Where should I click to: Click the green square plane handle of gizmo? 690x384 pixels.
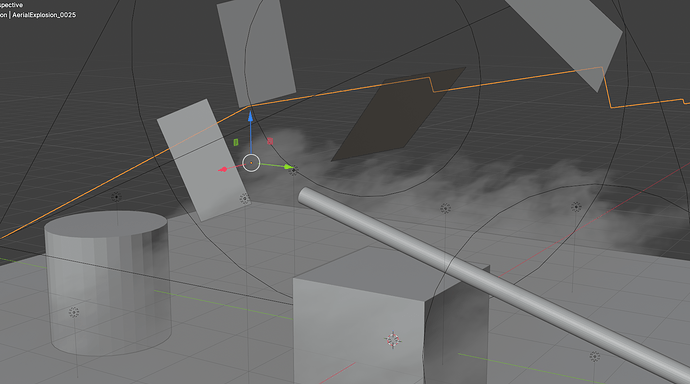pyautogui.click(x=236, y=142)
